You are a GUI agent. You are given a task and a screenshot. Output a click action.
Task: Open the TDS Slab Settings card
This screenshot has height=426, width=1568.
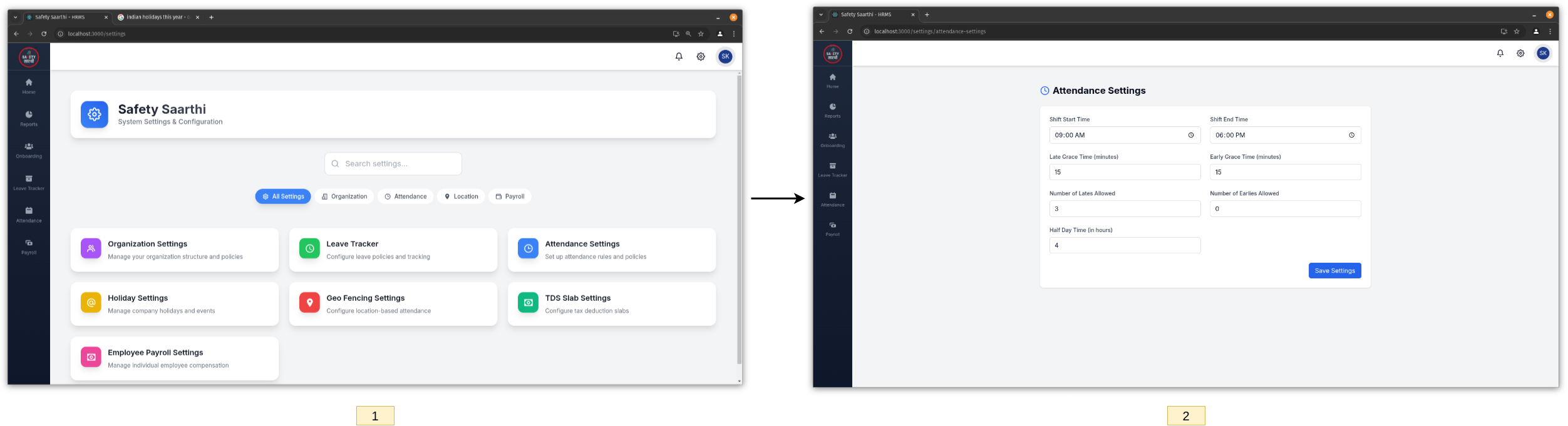click(611, 304)
